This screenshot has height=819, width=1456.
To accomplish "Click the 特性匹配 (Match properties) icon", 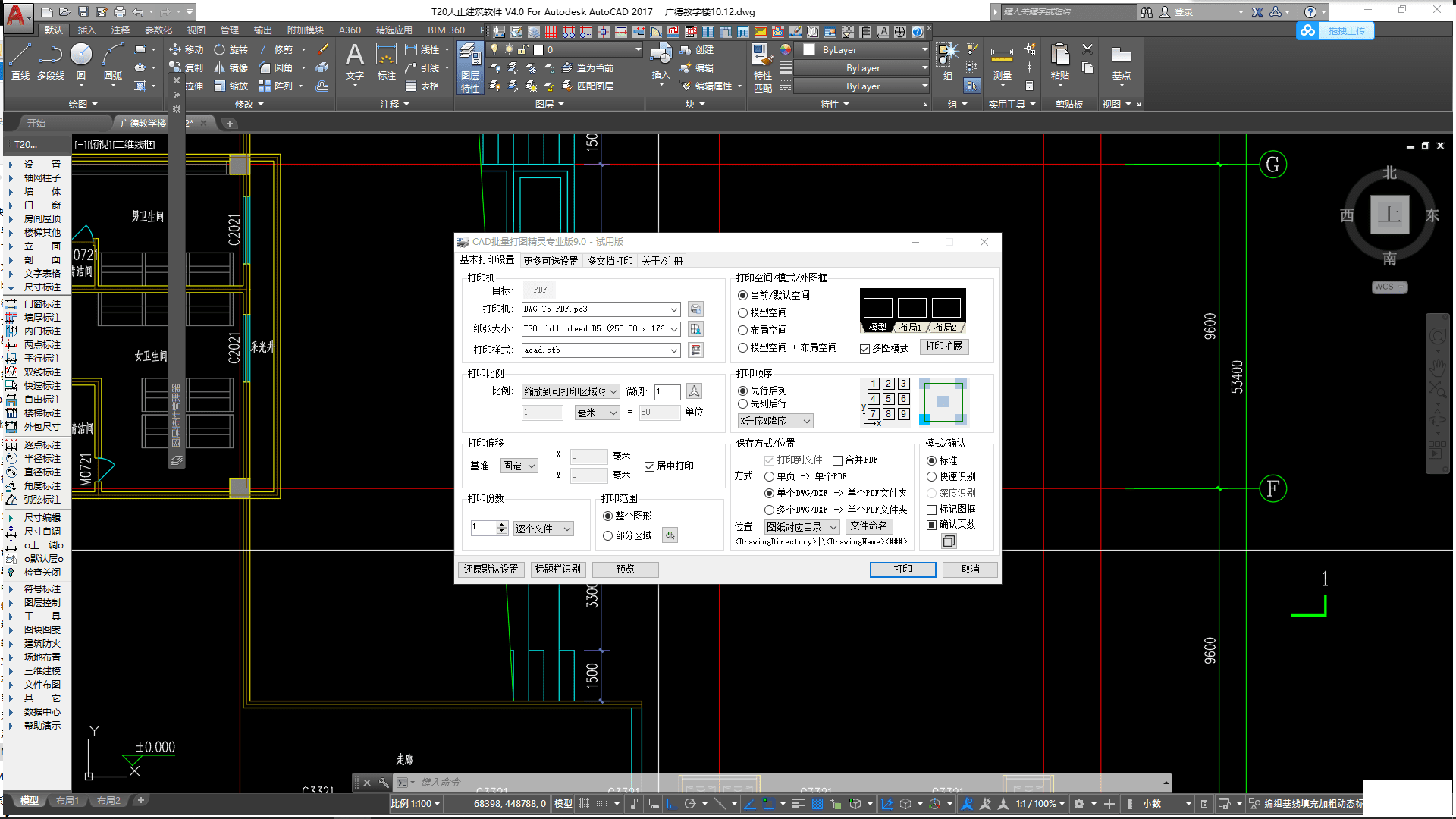I will [763, 68].
